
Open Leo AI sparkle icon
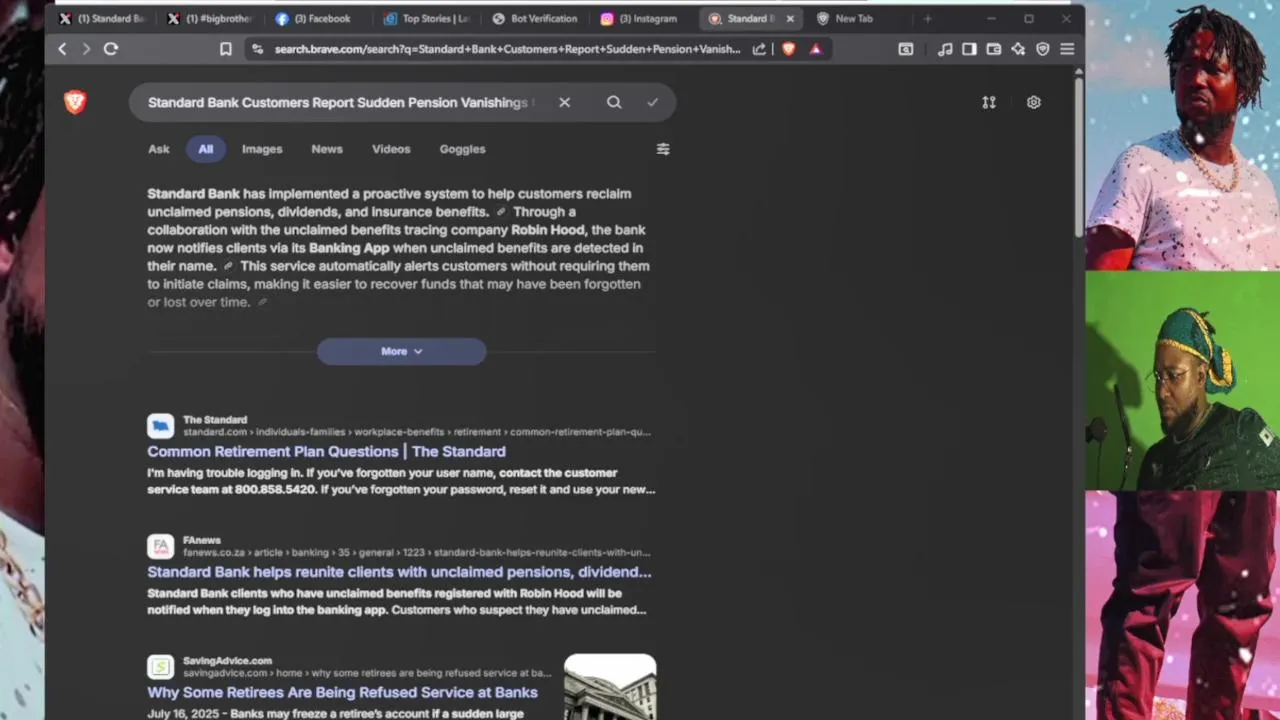(1018, 48)
